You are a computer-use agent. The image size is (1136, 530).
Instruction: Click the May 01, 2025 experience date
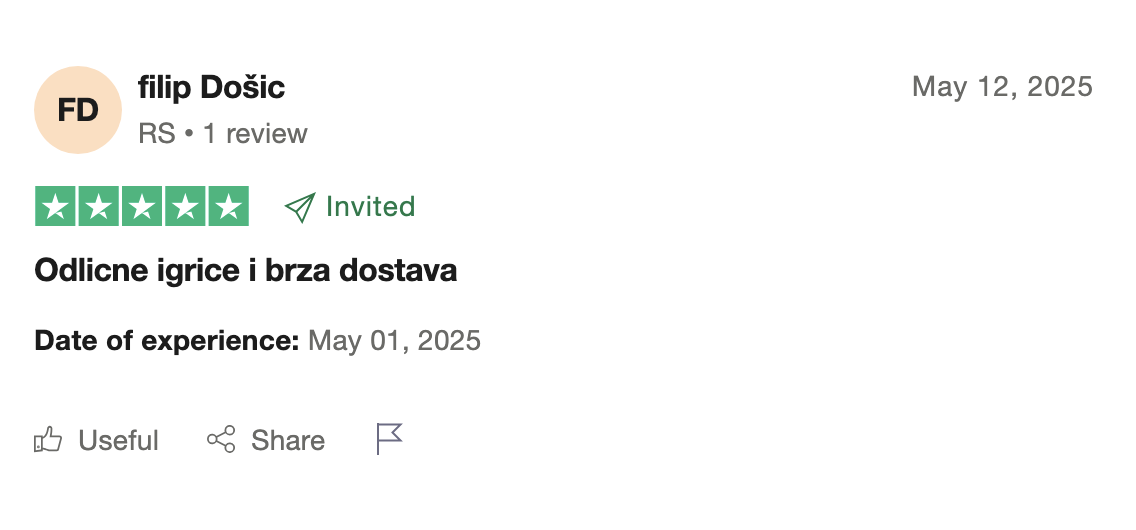394,341
